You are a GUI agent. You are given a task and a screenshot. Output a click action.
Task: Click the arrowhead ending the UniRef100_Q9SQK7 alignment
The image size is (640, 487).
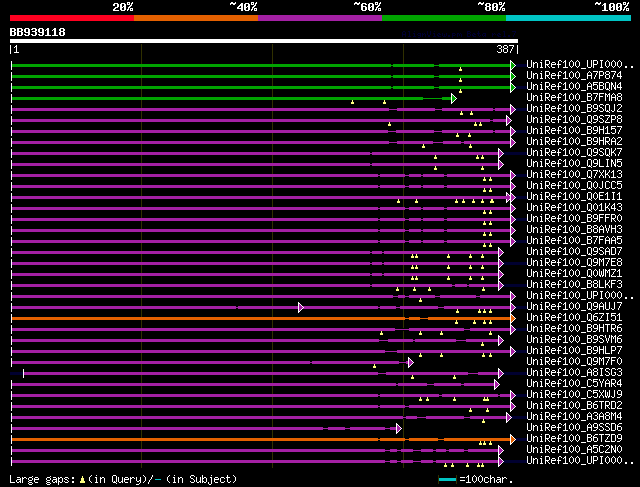pos(501,153)
